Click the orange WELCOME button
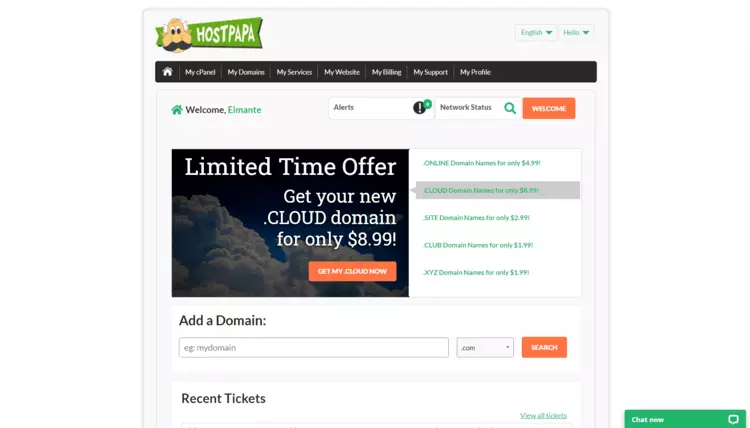Image resolution: width=750 pixels, height=428 pixels. 549,109
